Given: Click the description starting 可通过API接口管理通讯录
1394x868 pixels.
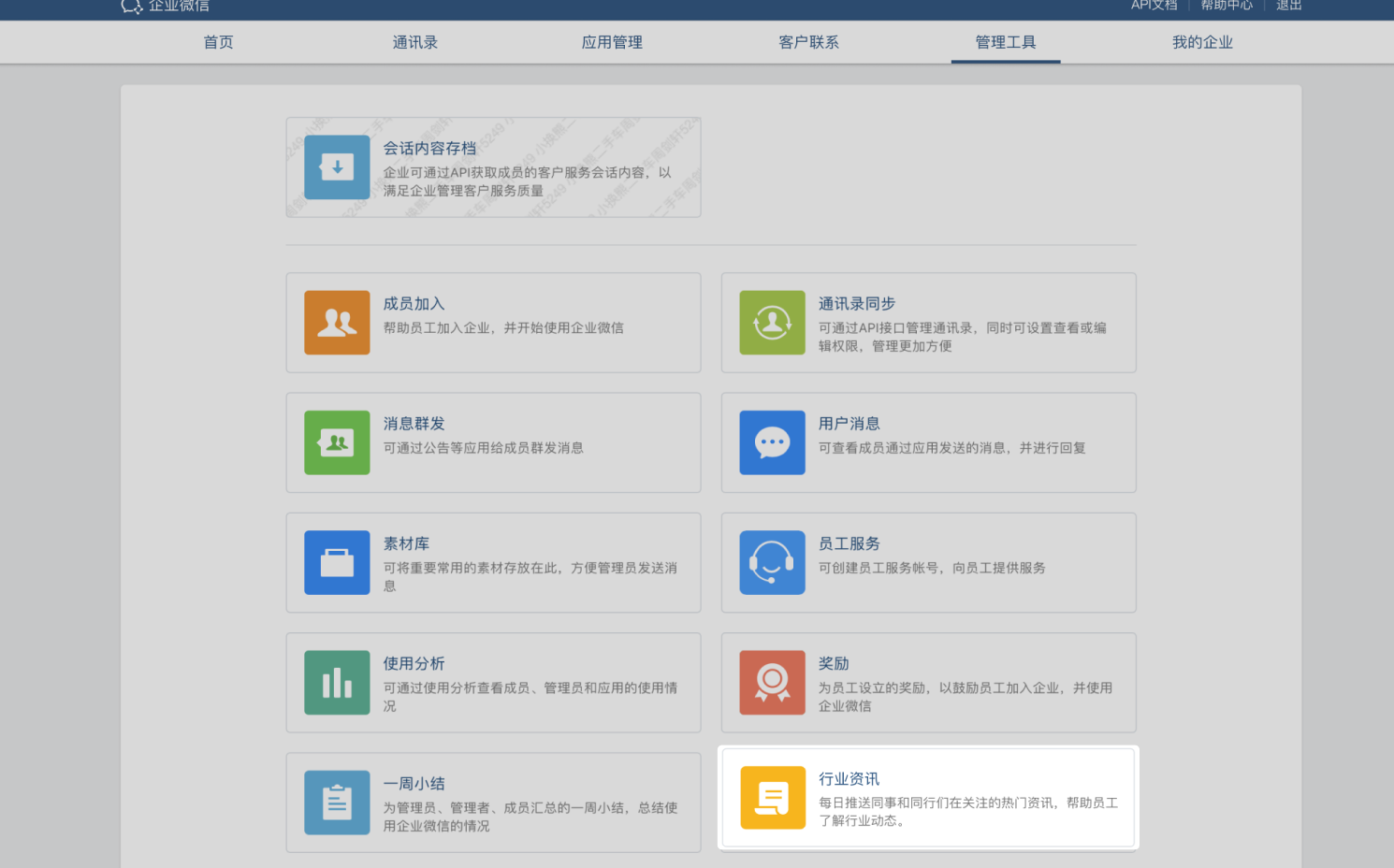Looking at the screenshot, I should 962,337.
